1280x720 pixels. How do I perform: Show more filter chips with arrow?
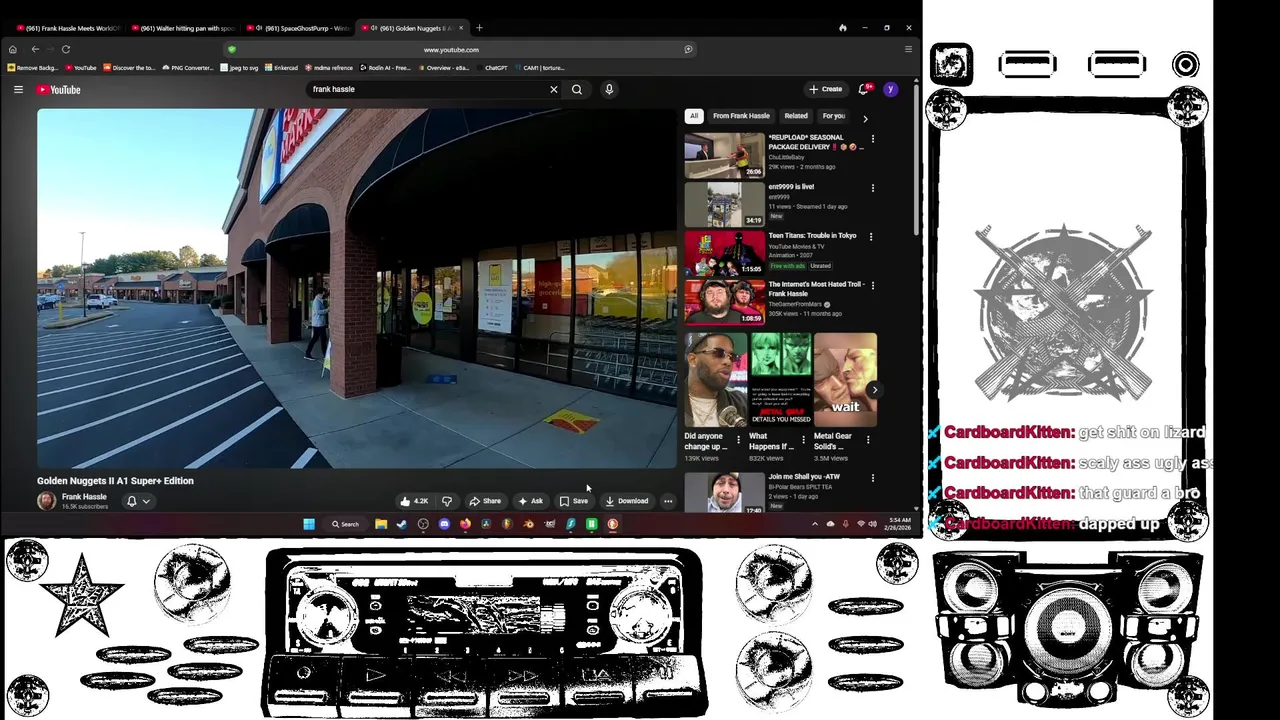865,118
